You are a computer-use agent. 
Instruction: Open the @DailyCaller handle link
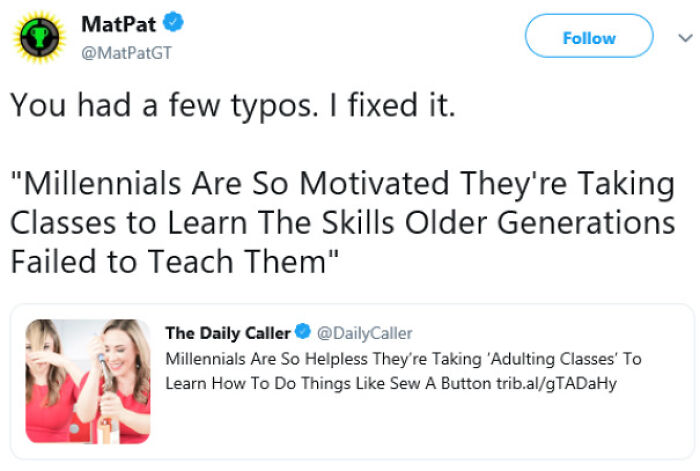(364, 333)
